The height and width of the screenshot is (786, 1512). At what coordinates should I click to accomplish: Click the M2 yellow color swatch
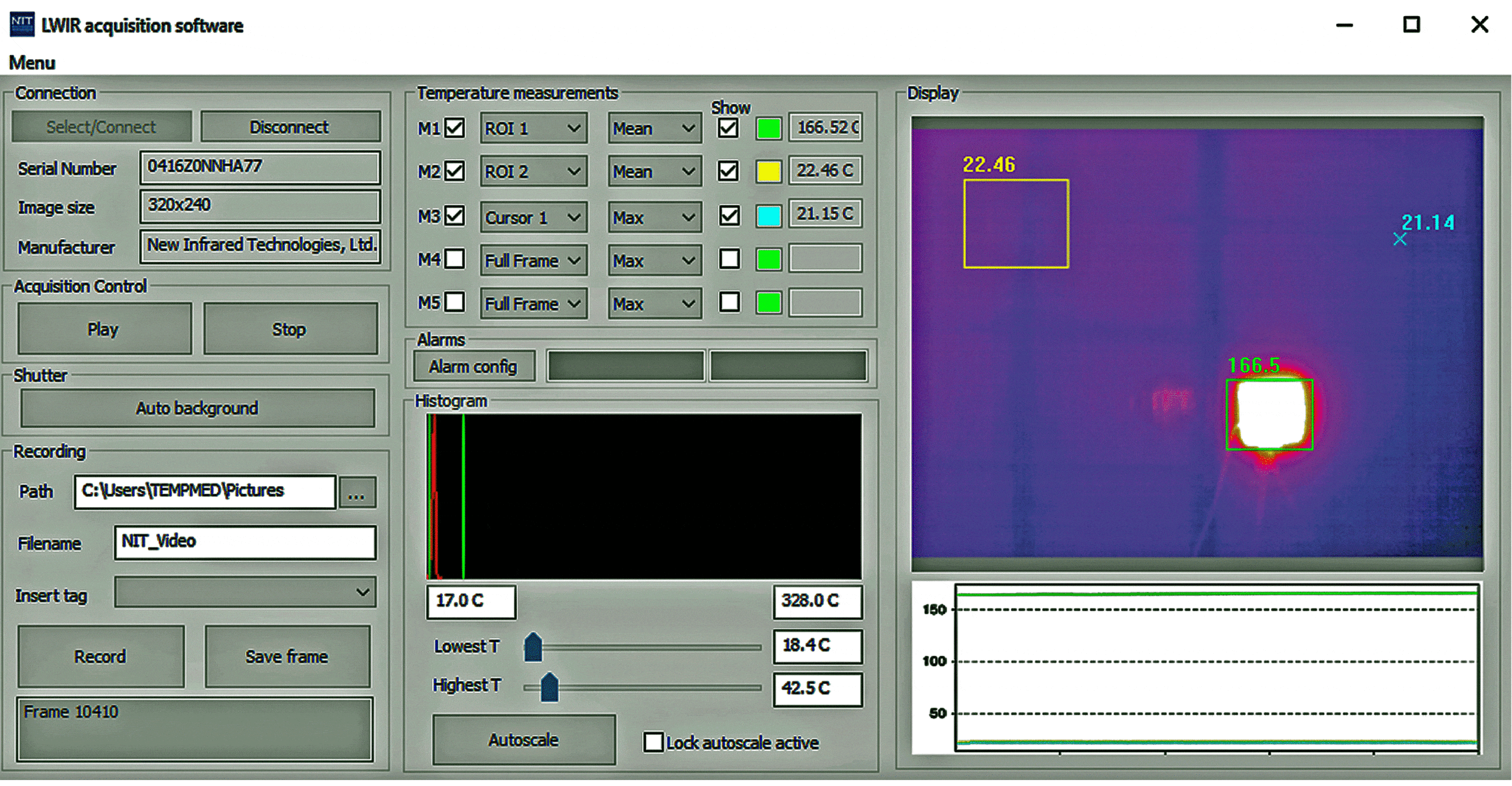[x=768, y=171]
